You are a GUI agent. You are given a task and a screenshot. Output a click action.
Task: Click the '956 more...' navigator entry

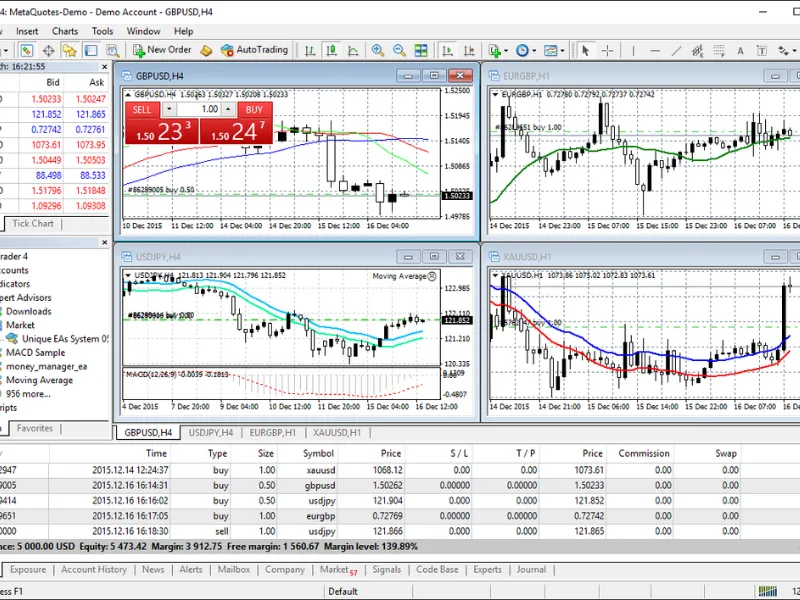click(28, 394)
